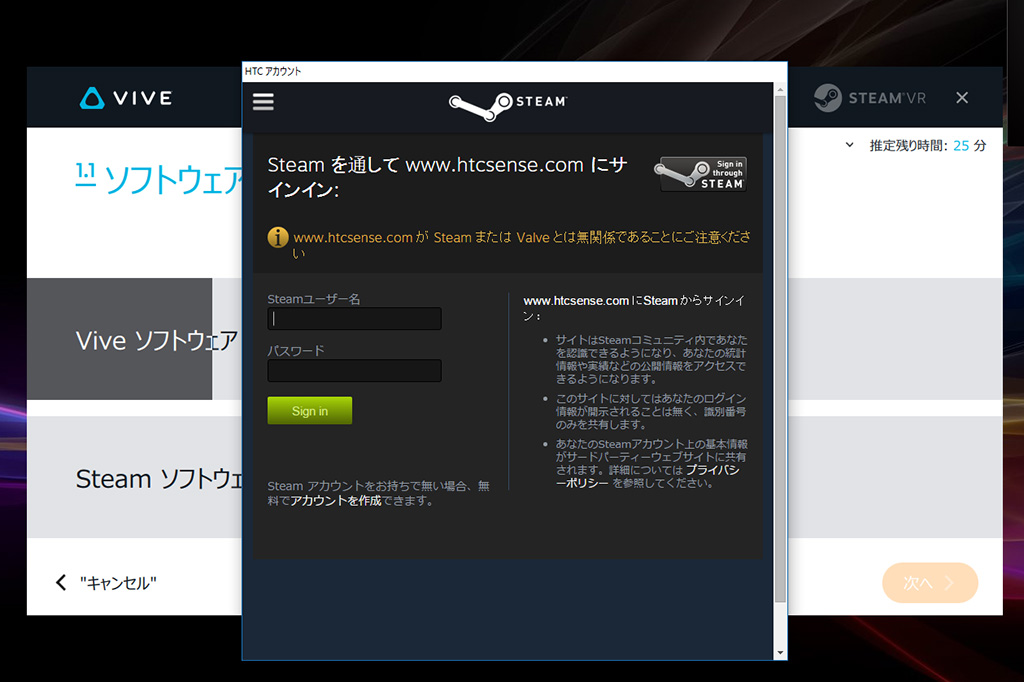Click the Steam を通して sign-in heading
1024x682 pixels.
447,177
